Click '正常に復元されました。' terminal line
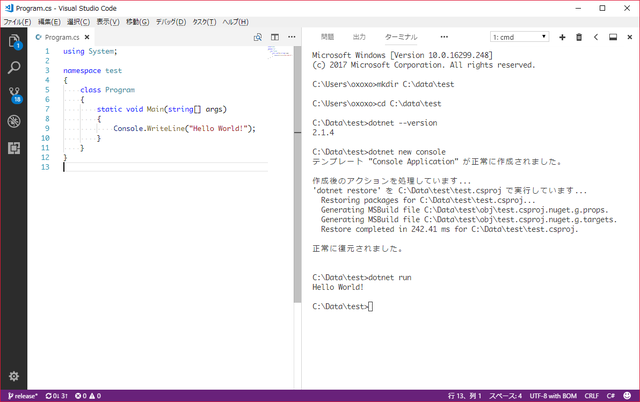This screenshot has height=402, width=640. (x=357, y=249)
